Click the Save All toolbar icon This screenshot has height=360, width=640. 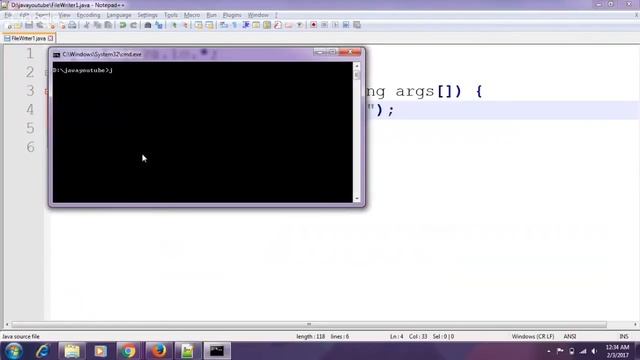pos(40,25)
